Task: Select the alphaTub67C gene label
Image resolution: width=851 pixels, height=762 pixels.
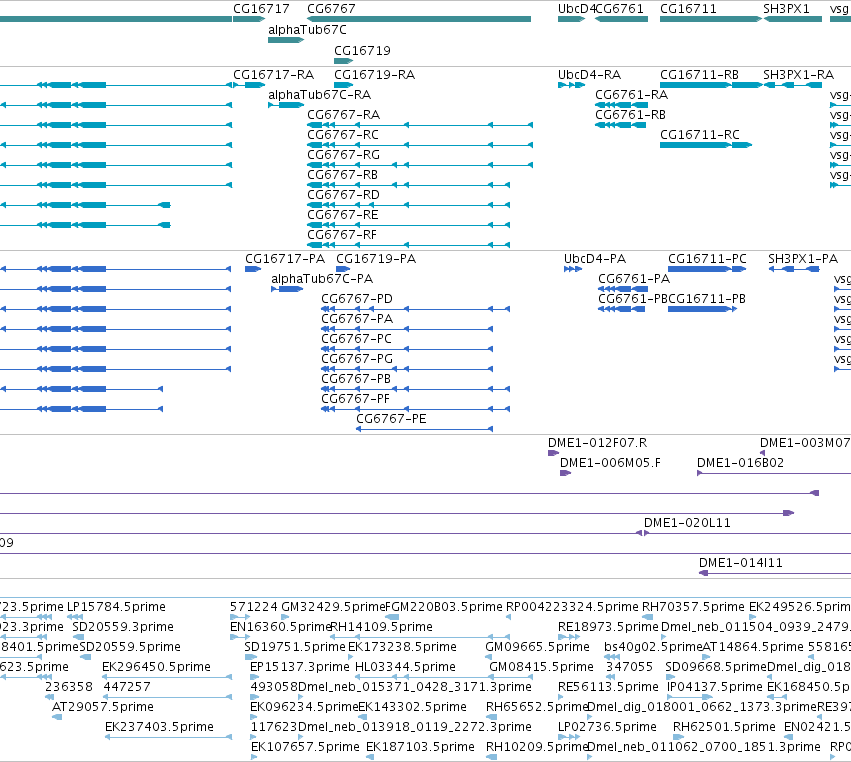Action: click(307, 30)
